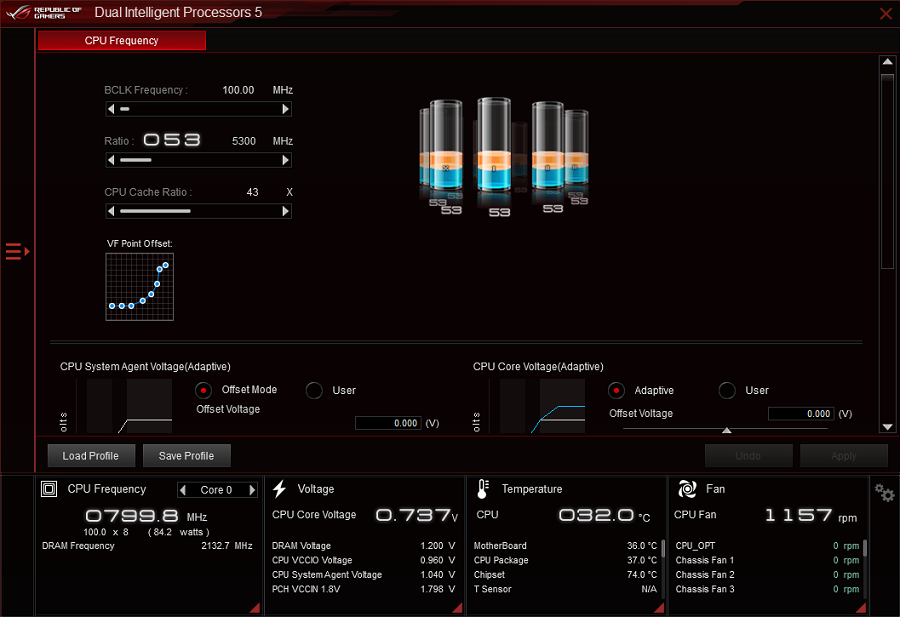Decrease the Ratio with the left arrow

(111, 160)
